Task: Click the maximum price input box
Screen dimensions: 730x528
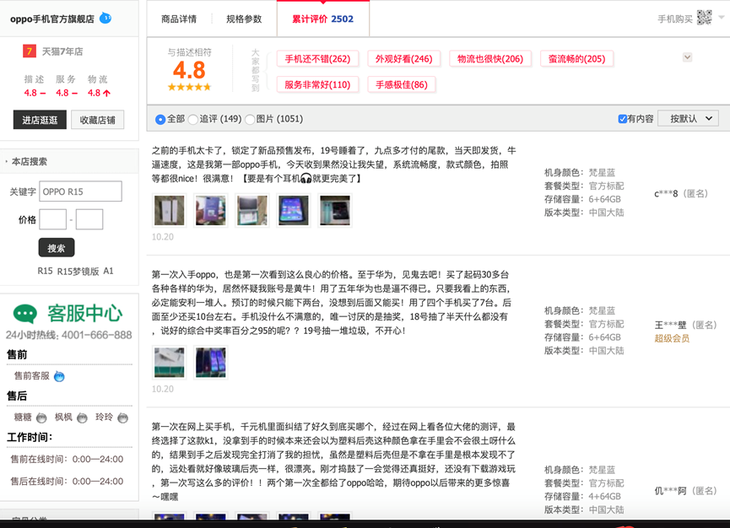Action: tap(89, 219)
